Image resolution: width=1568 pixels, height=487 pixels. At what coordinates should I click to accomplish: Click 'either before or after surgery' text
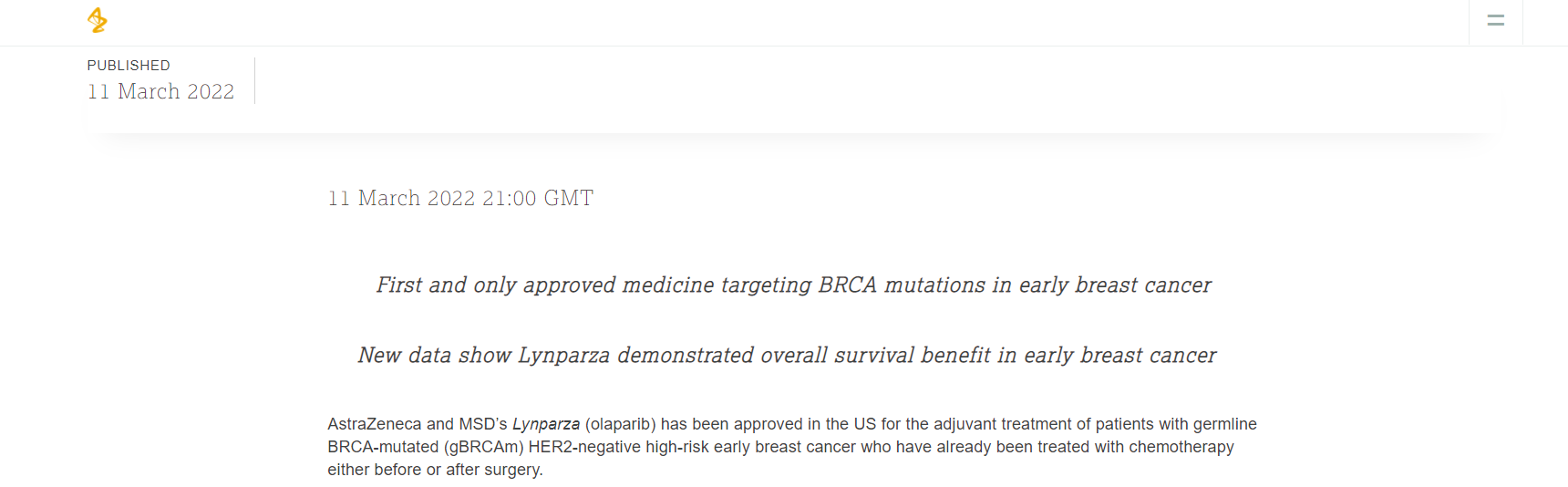435,470
